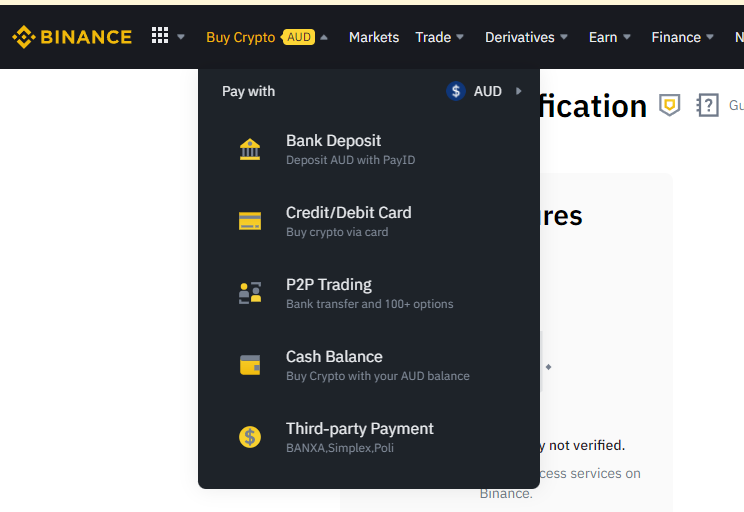Open the Finance menu
Viewport: 744px width, 512px height.
click(676, 37)
